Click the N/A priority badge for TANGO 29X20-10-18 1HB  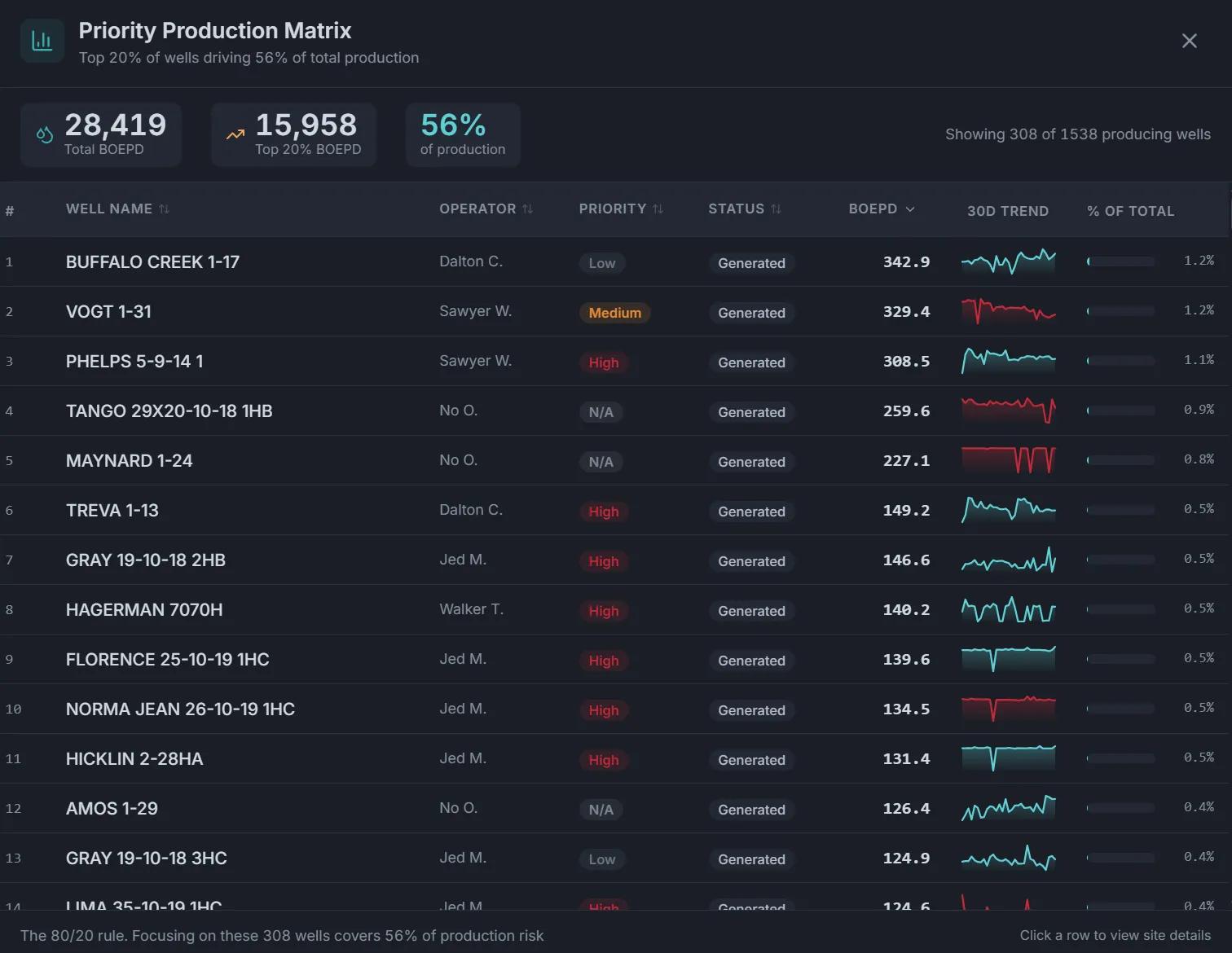click(x=601, y=412)
